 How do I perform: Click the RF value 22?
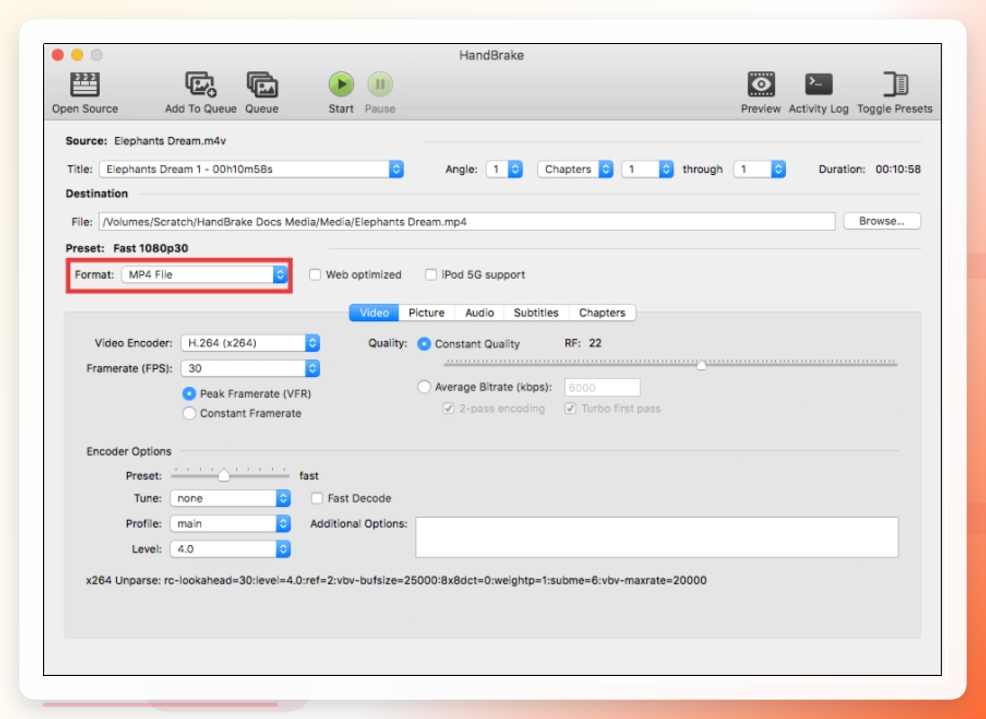[595, 343]
